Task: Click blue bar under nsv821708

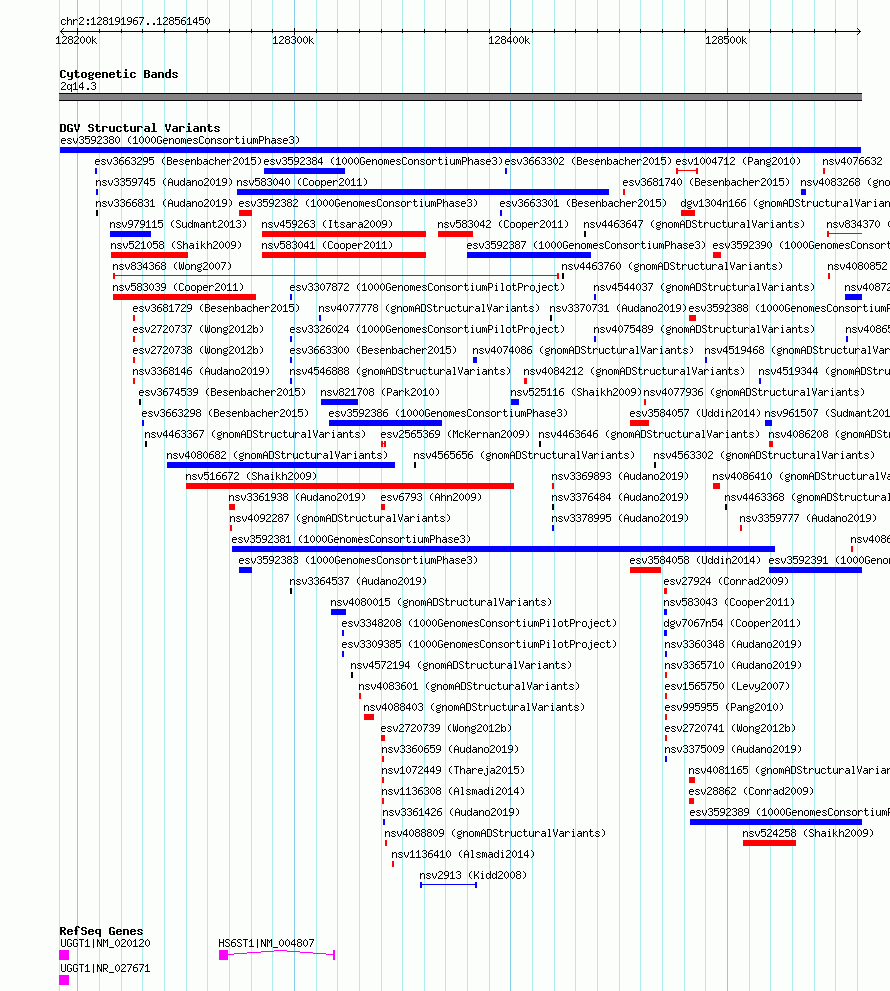Action: point(339,402)
